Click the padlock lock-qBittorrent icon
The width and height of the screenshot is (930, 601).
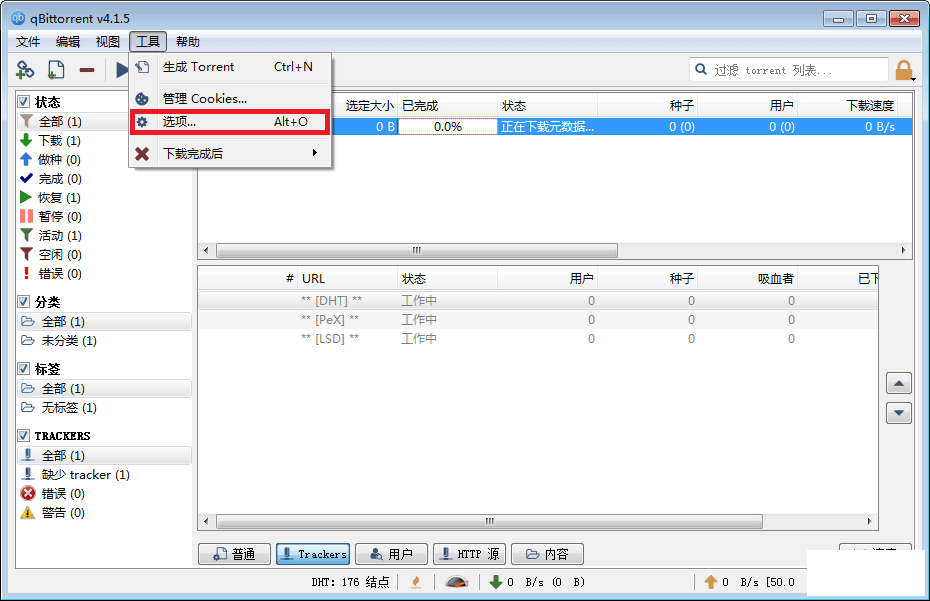[x=904, y=70]
